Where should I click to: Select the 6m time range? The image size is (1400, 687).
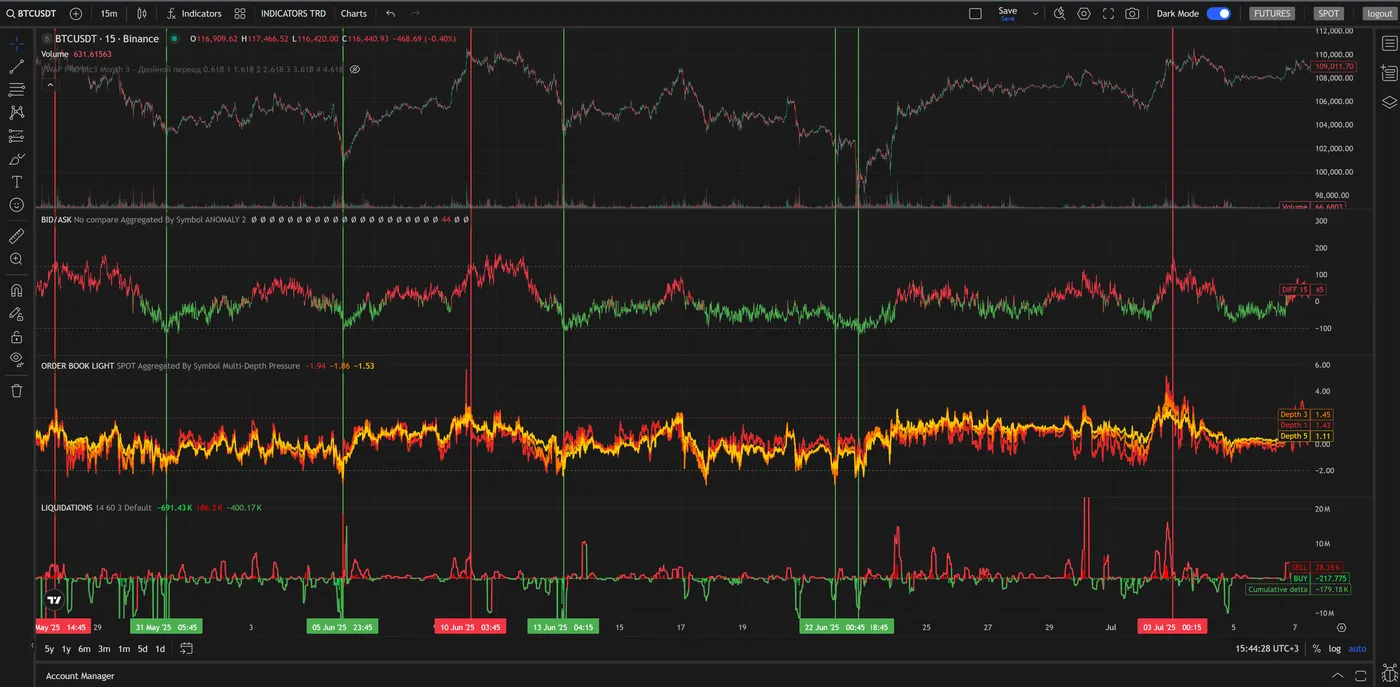(85, 649)
